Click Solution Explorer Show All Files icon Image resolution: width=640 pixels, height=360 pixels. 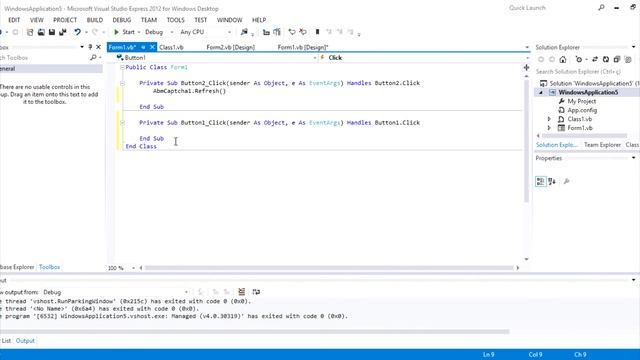click(628, 60)
